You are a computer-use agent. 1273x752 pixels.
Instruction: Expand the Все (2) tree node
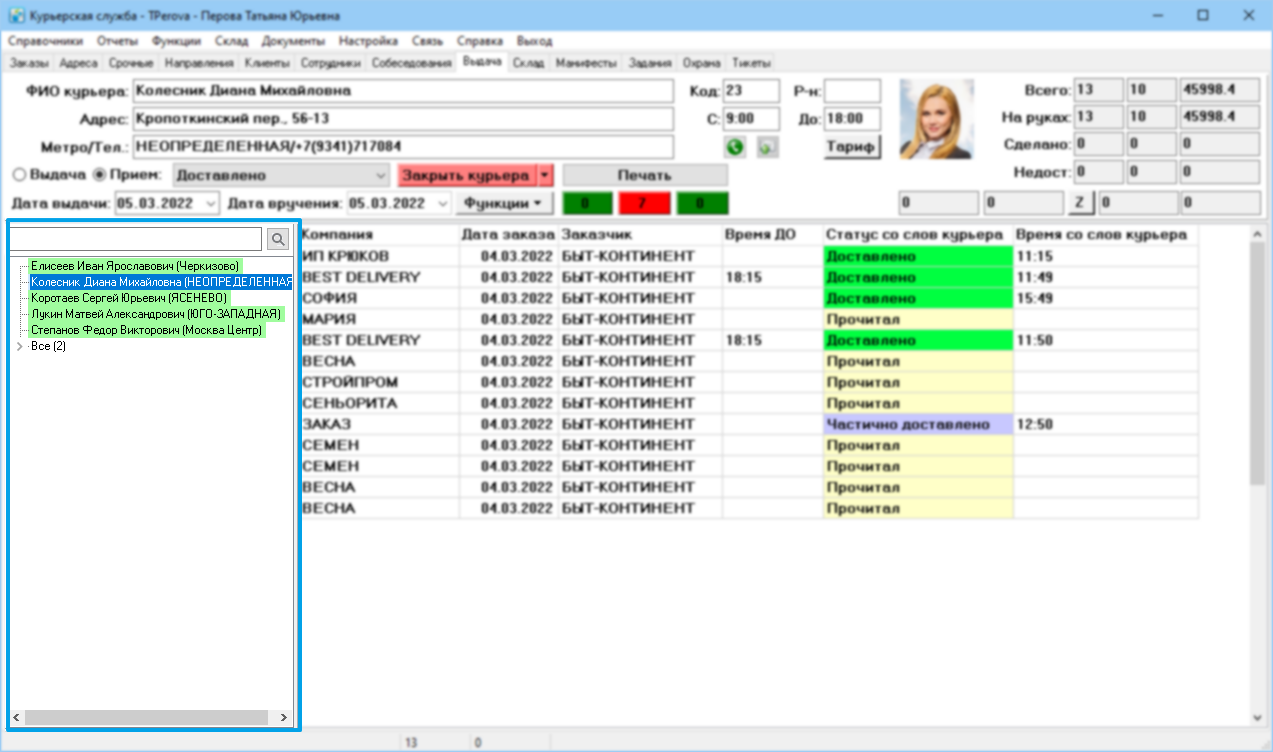[20, 346]
